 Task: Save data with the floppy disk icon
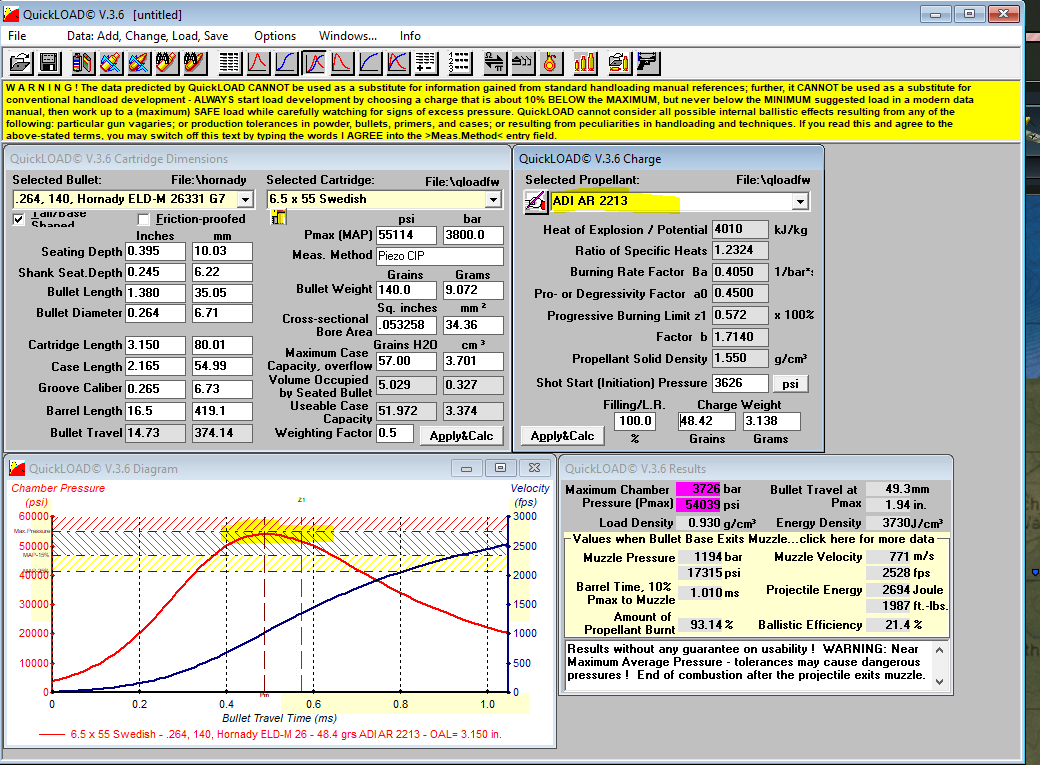pos(49,63)
